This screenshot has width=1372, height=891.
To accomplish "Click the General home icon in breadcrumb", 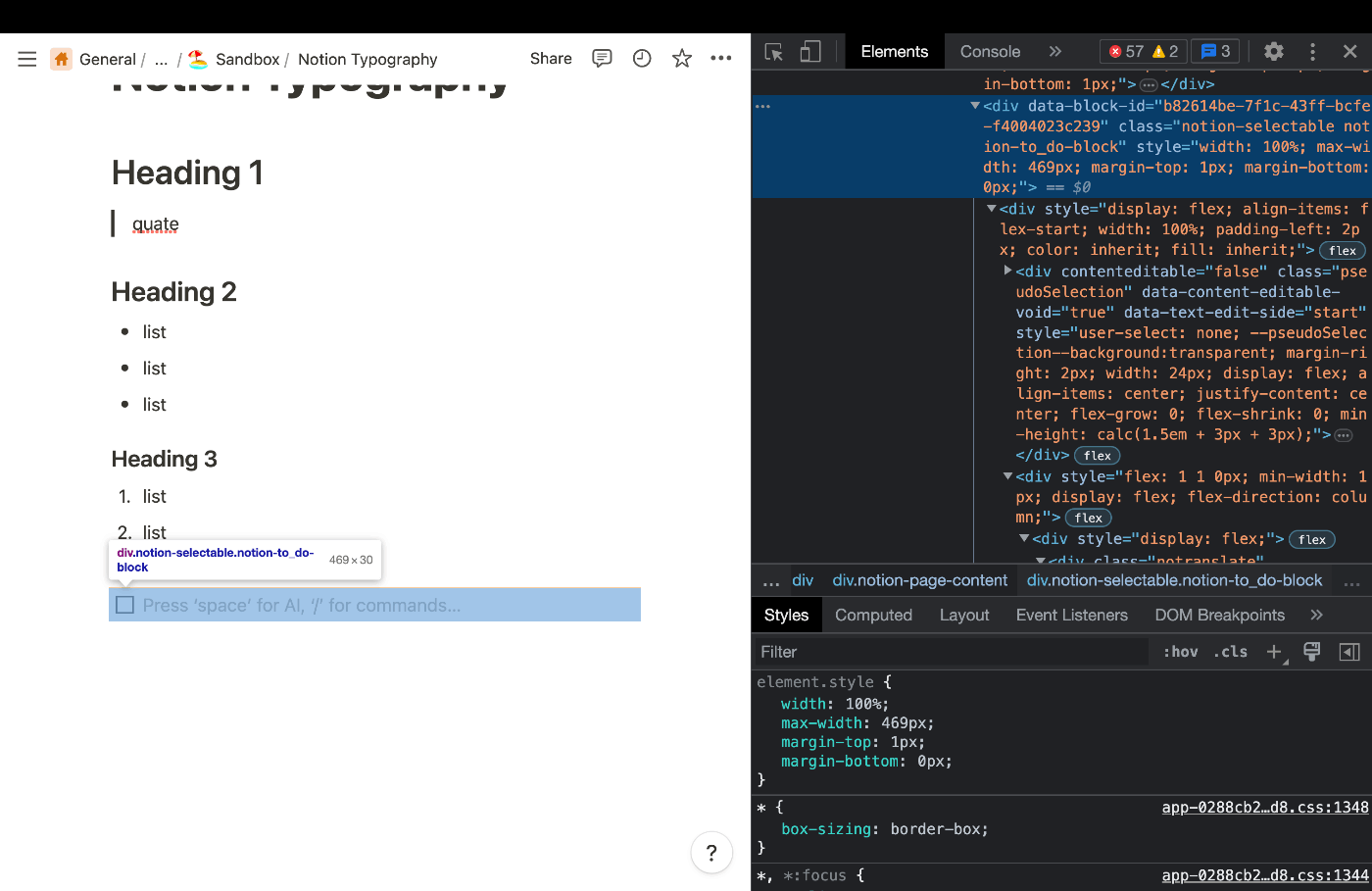I will pyautogui.click(x=62, y=59).
